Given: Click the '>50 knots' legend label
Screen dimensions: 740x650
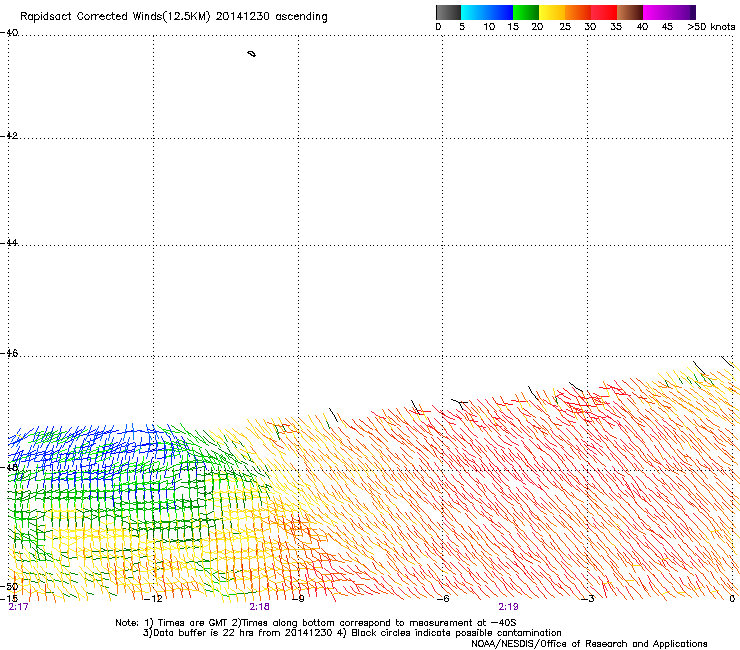Looking at the screenshot, I should [711, 26].
